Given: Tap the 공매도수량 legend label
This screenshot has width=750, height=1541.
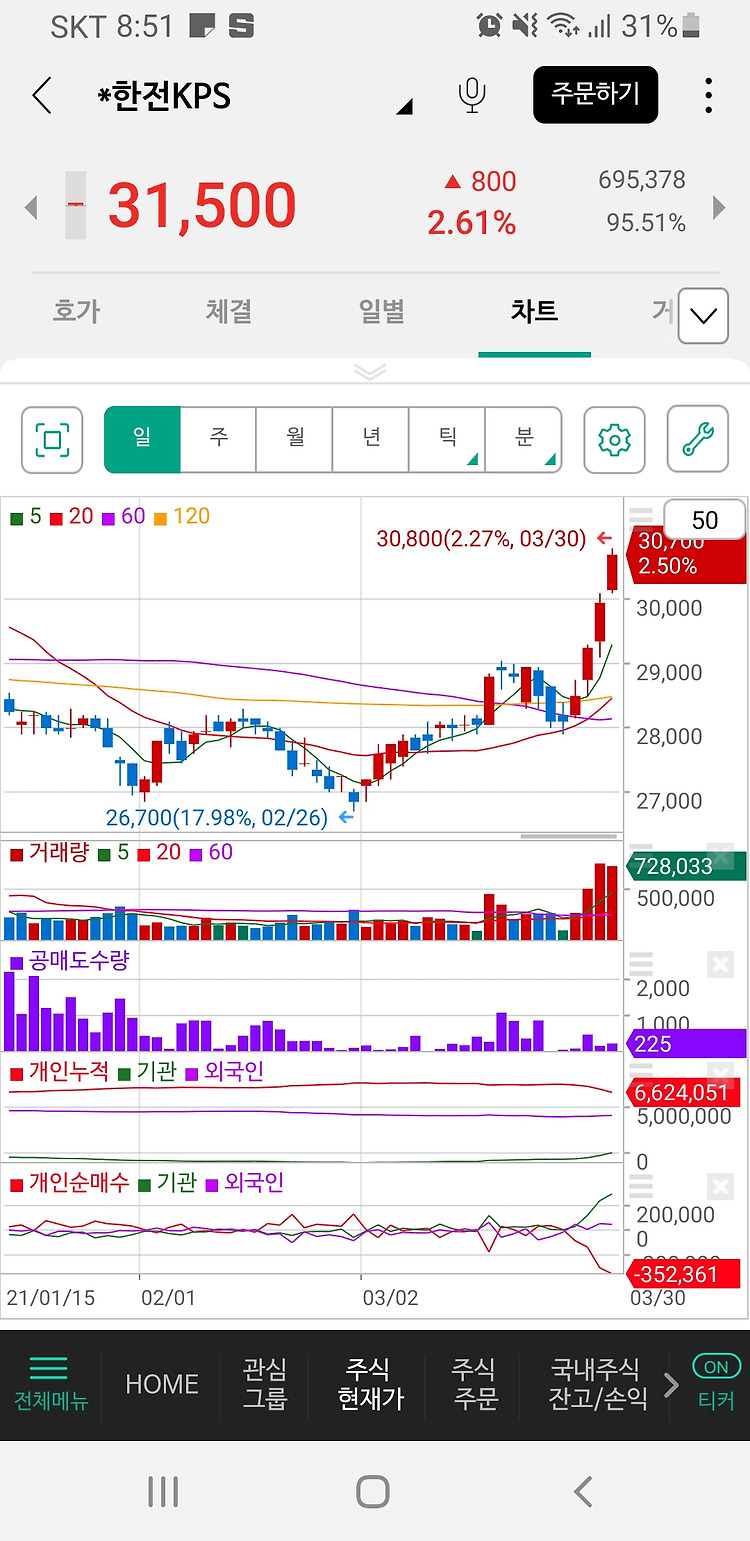Looking at the screenshot, I should 79,962.
